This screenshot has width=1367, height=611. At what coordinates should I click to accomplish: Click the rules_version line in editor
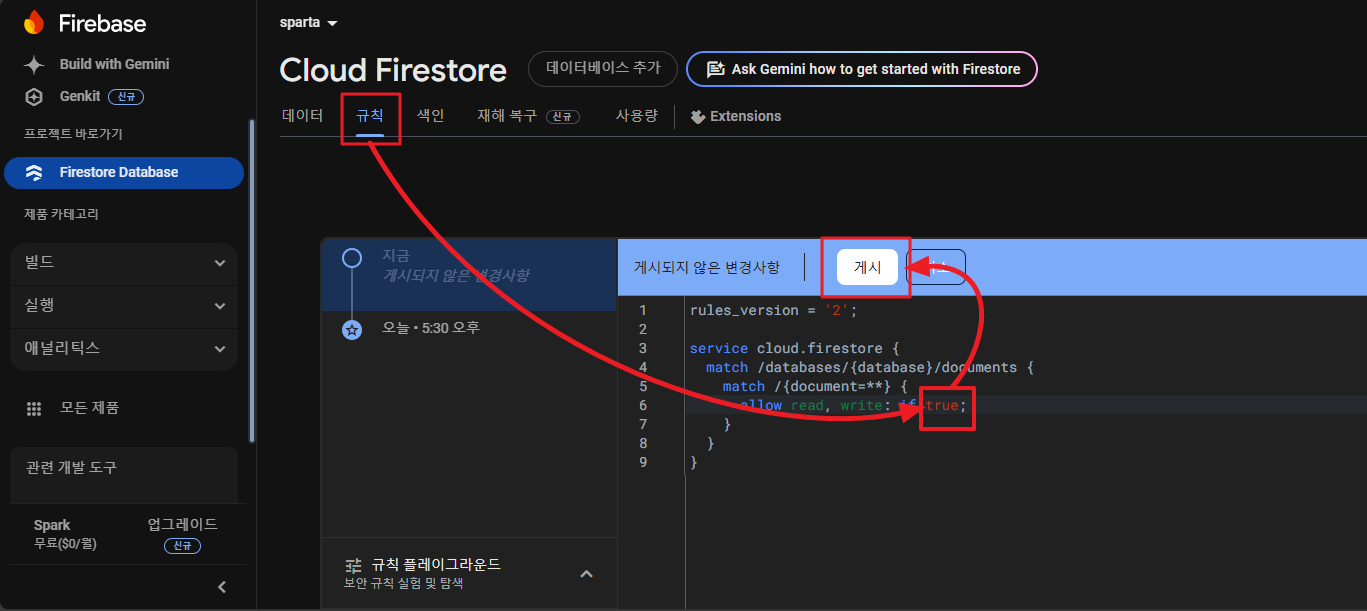pos(773,310)
